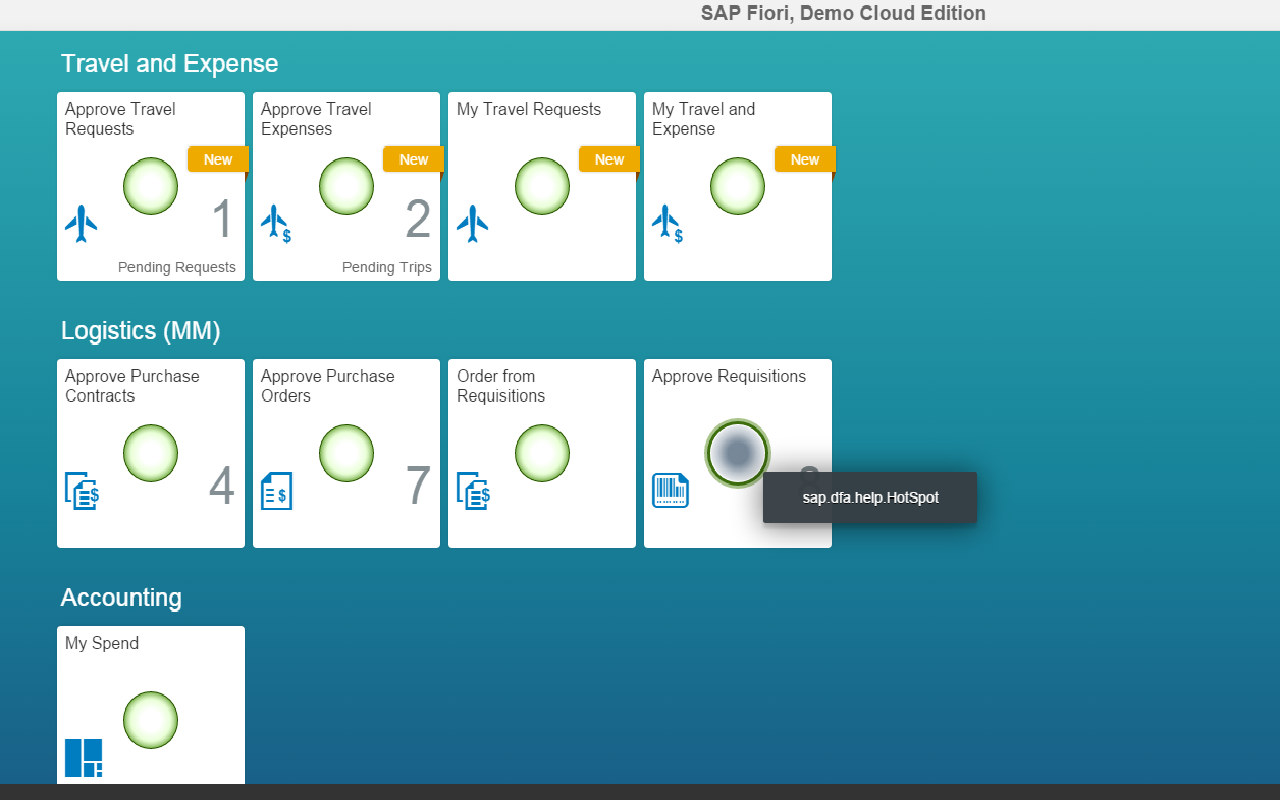Screen dimensions: 1280x800
Task: Open the Approve Requisitions tile title
Action: point(729,376)
